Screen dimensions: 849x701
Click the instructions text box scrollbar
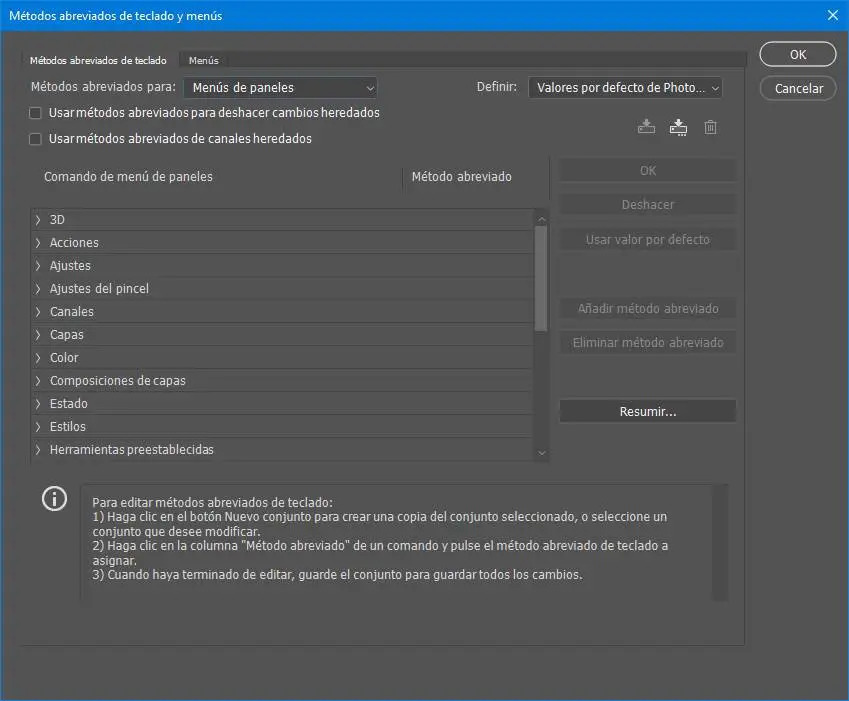(x=720, y=542)
